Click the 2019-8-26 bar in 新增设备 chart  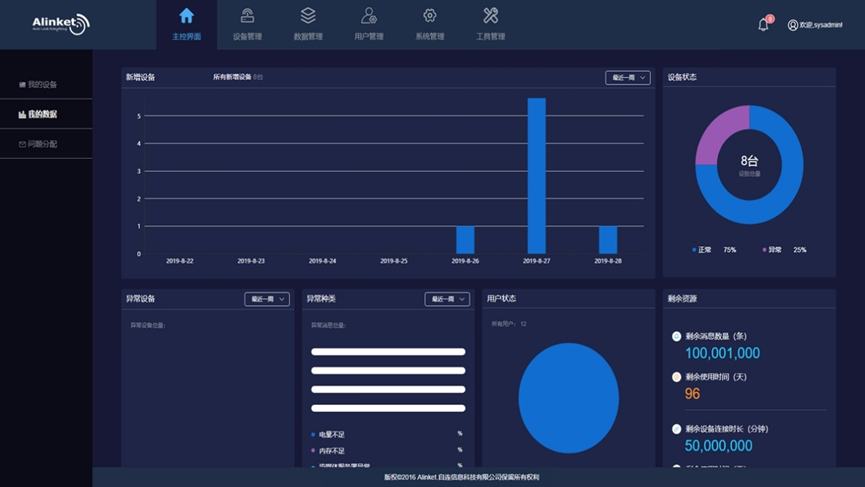[465, 240]
